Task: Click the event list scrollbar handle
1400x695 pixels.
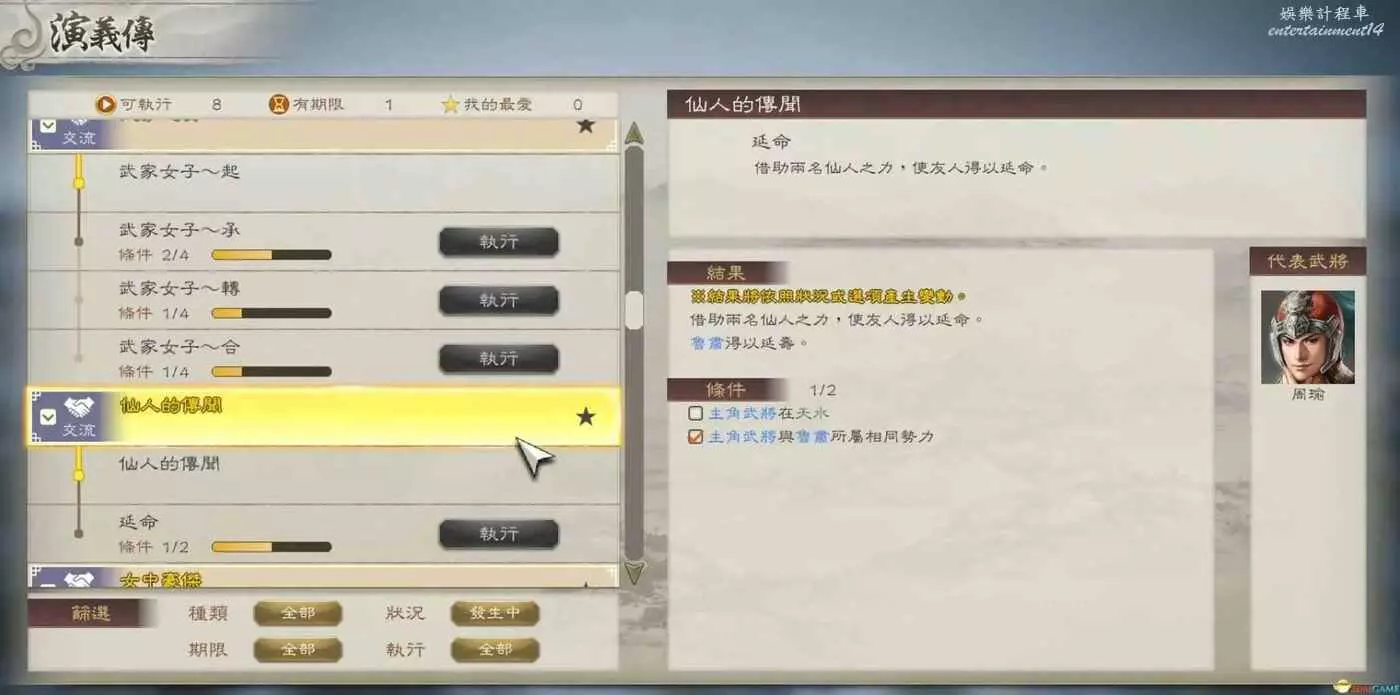Action: pyautogui.click(x=634, y=309)
